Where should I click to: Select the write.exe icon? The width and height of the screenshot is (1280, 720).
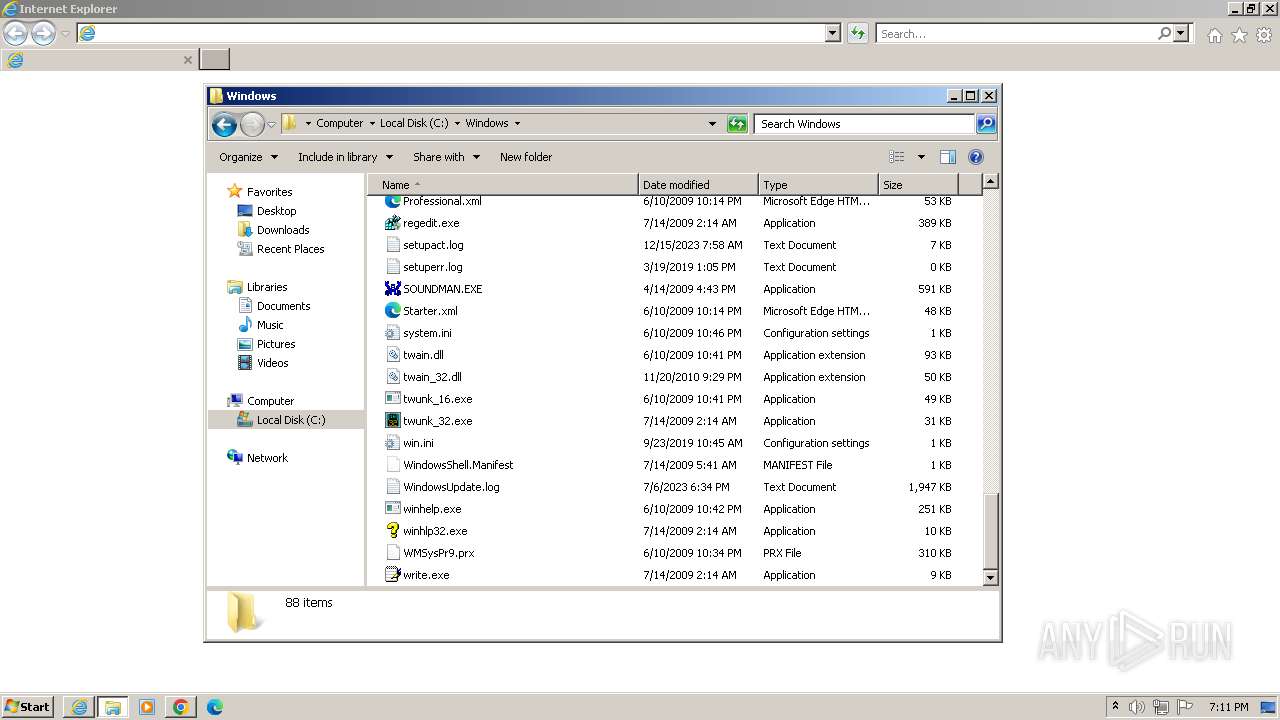(x=393, y=575)
